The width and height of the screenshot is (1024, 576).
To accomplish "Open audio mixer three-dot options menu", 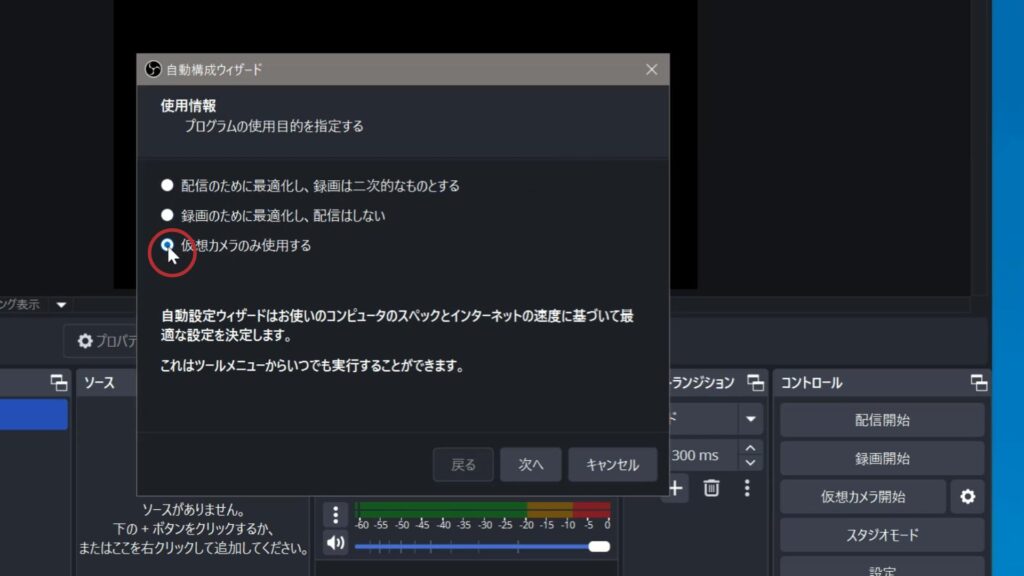I will 336,515.
